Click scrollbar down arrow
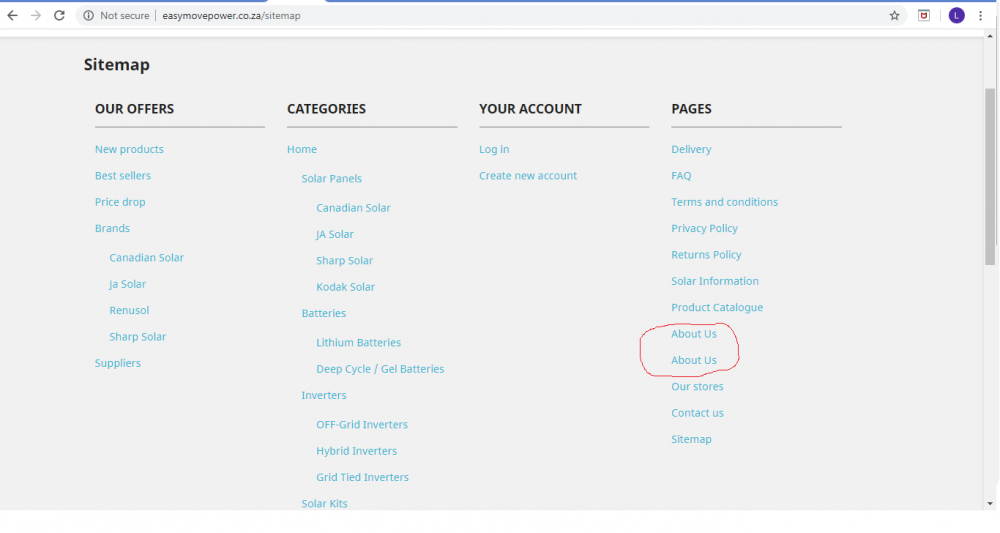 (x=990, y=504)
